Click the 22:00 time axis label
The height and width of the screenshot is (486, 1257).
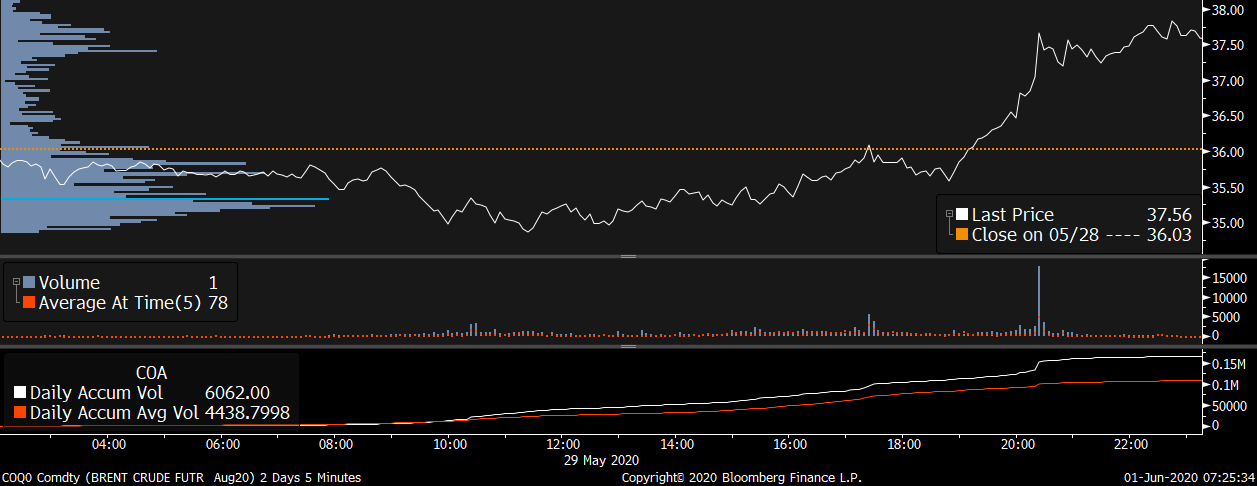click(x=1131, y=444)
